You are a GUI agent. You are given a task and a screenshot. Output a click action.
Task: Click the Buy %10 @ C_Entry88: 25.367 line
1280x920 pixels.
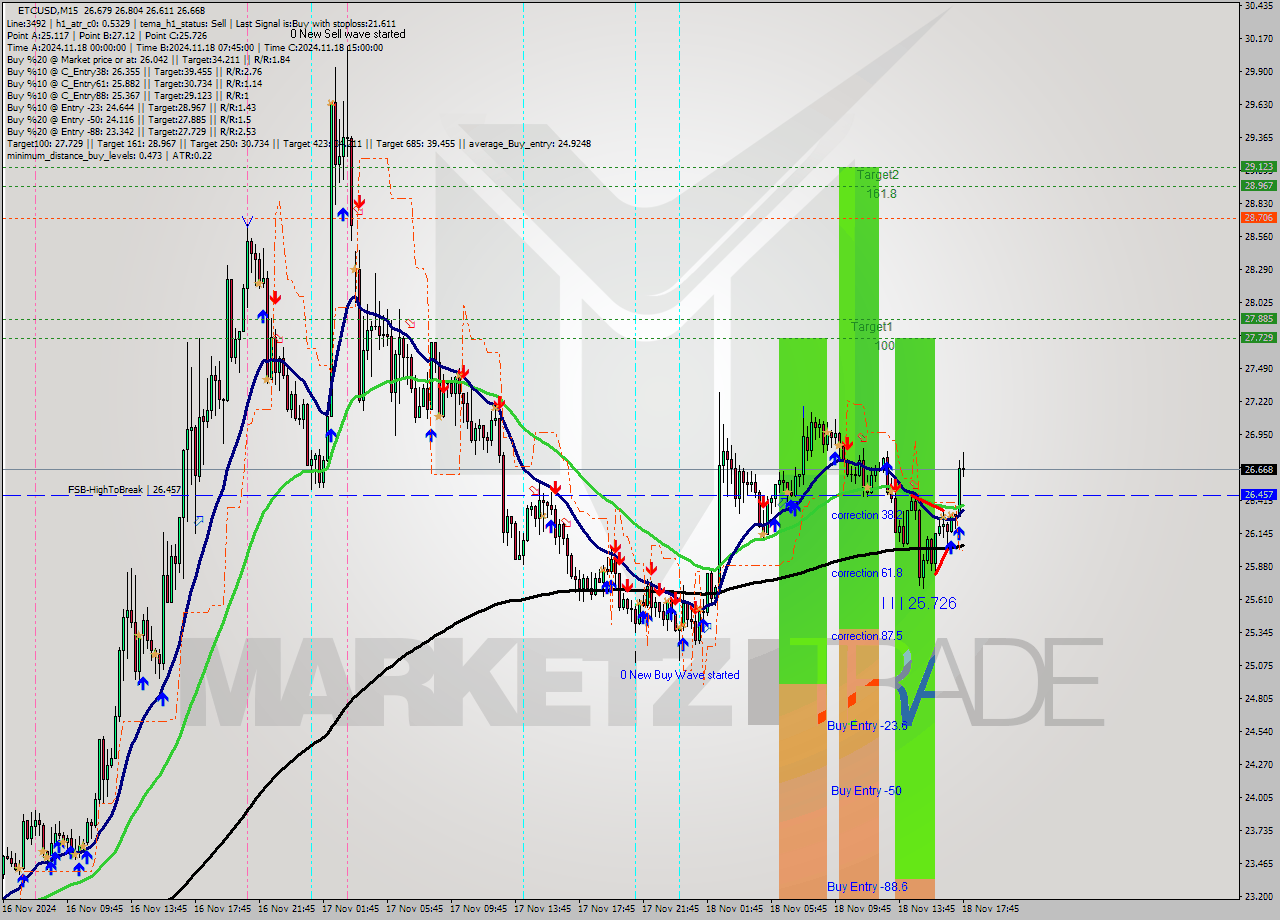point(127,95)
